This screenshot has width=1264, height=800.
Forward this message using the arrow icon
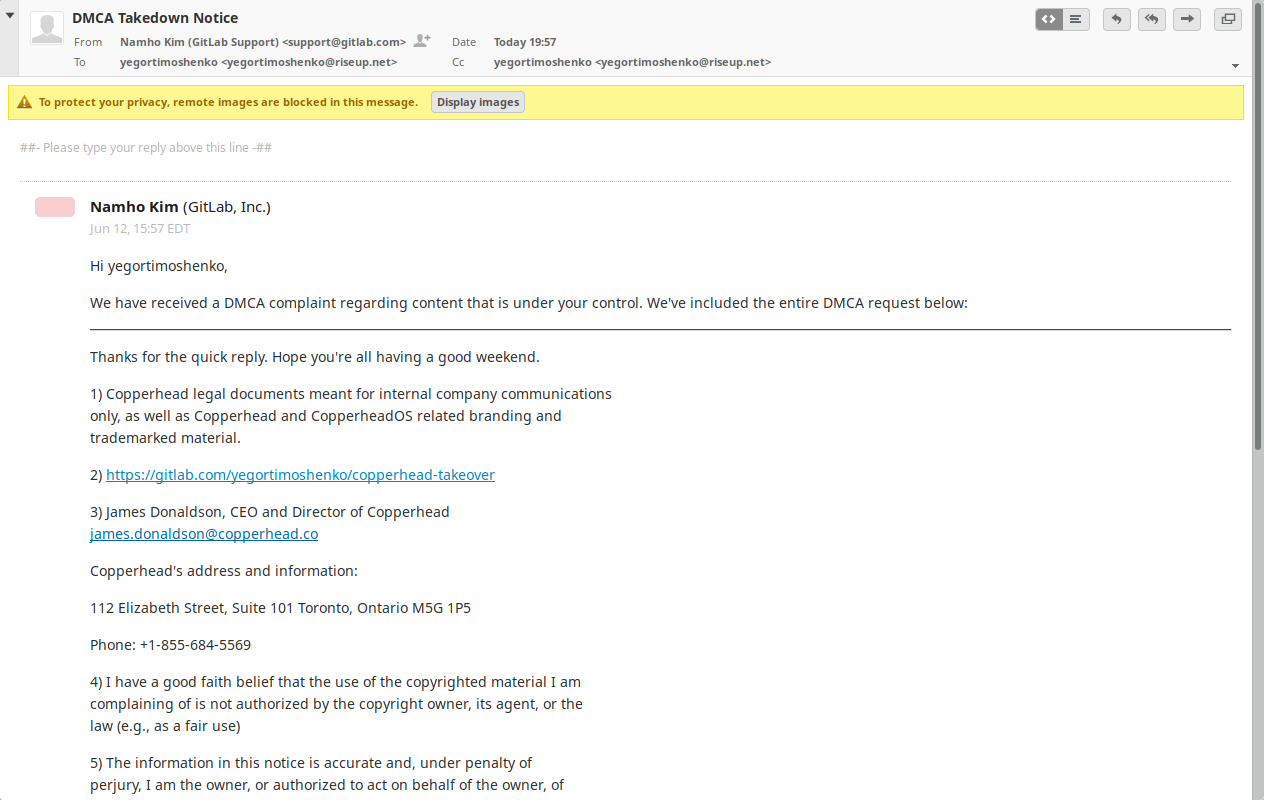(1187, 19)
